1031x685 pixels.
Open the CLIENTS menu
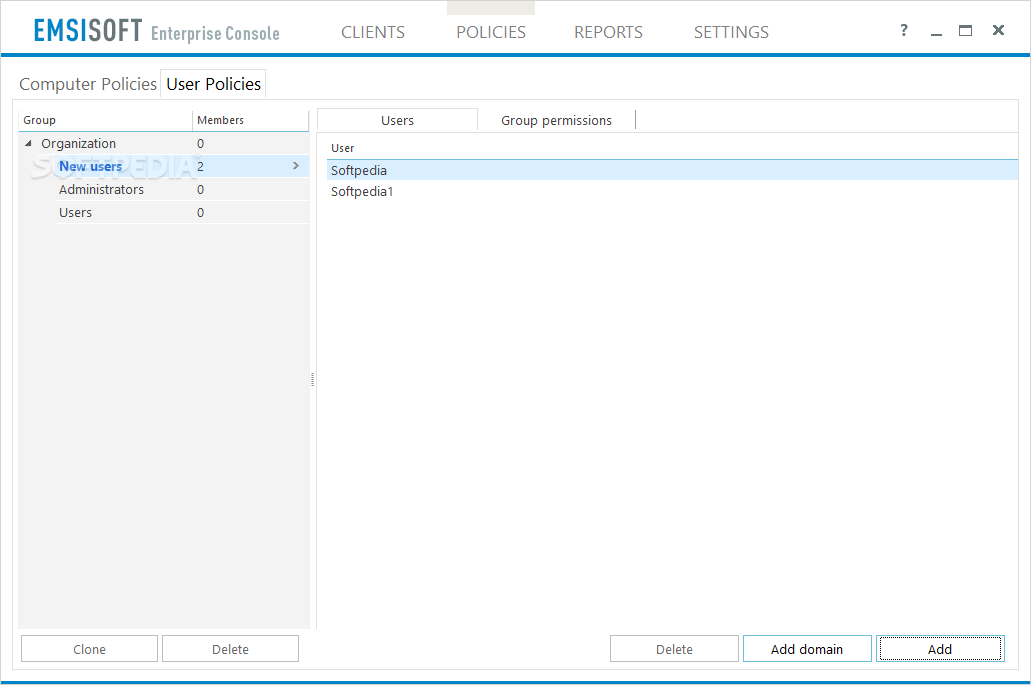click(373, 32)
